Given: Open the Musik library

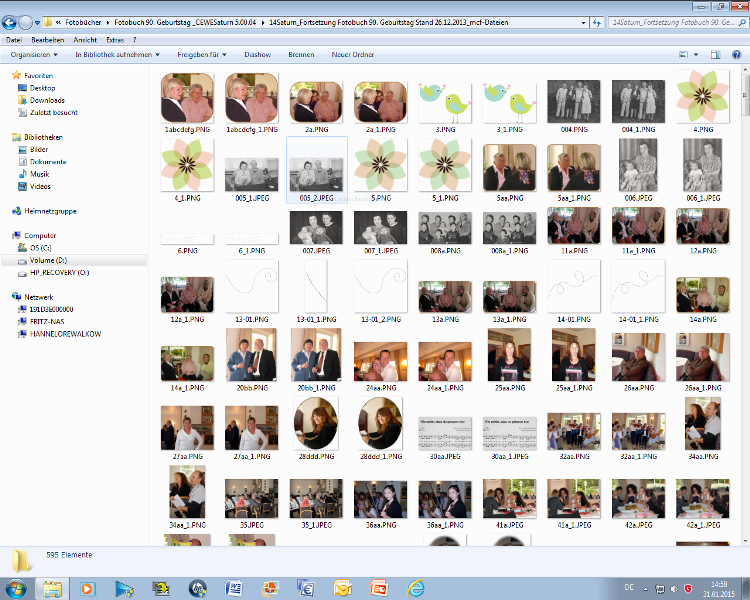Looking at the screenshot, I should pos(39,174).
